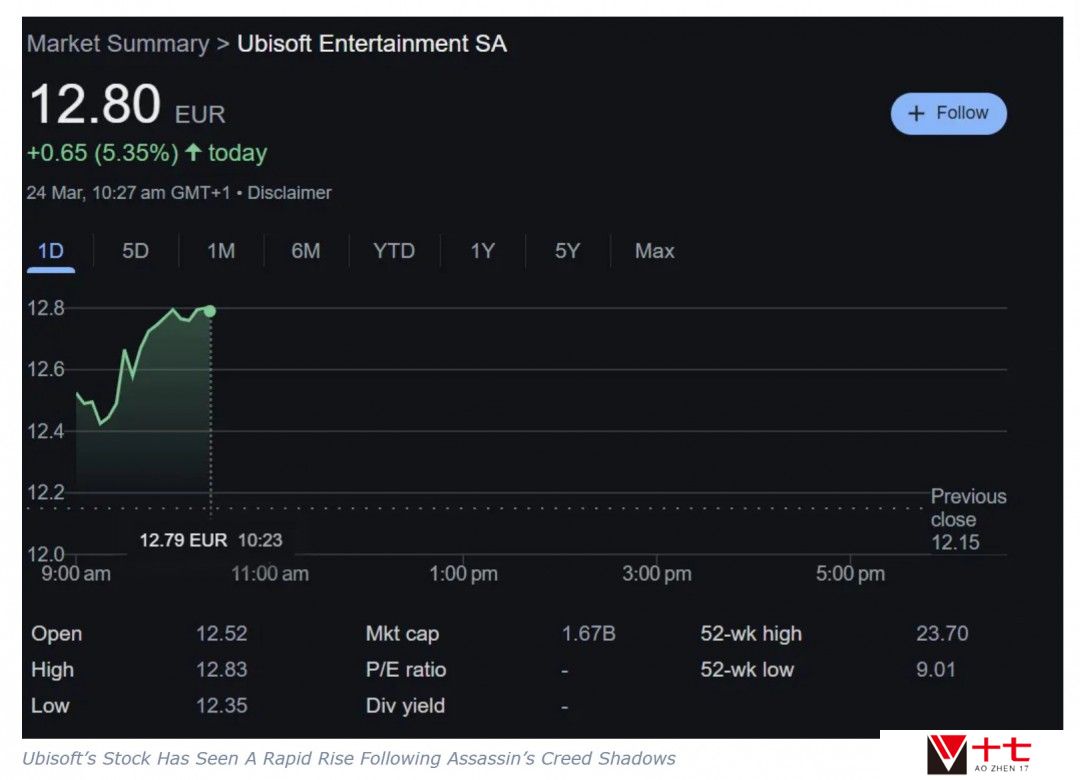Click the High label in stats table
1080x780 pixels.
point(52,670)
